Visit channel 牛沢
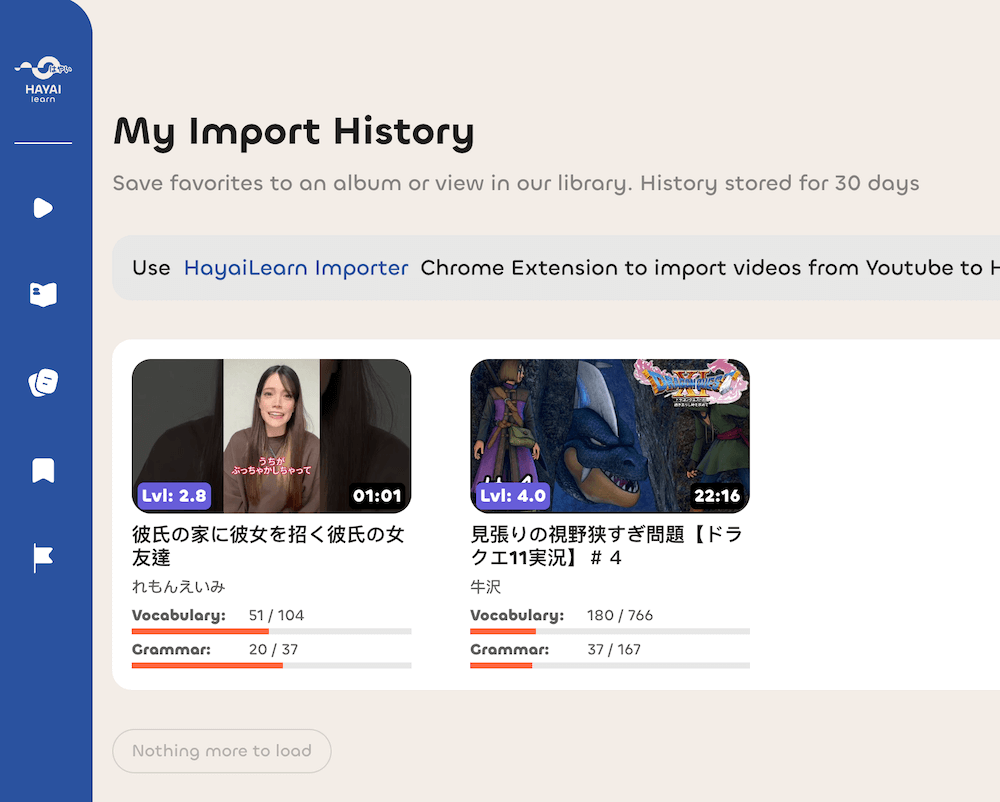Image resolution: width=1000 pixels, height=802 pixels. (x=485, y=587)
